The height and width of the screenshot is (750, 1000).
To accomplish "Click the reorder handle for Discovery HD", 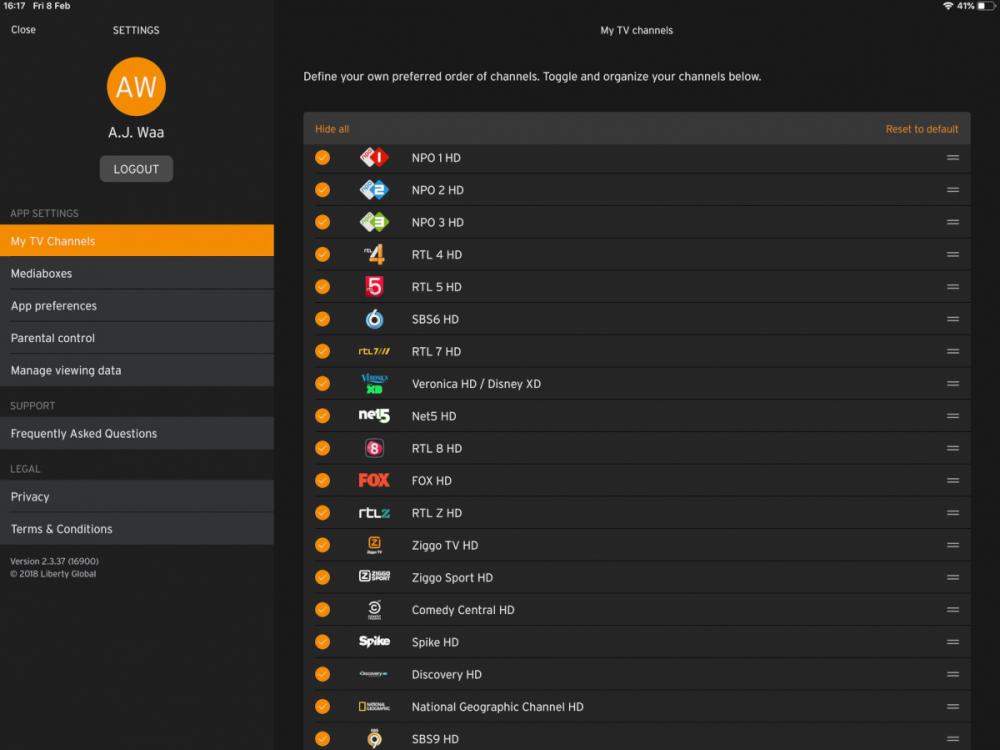I will [x=953, y=674].
